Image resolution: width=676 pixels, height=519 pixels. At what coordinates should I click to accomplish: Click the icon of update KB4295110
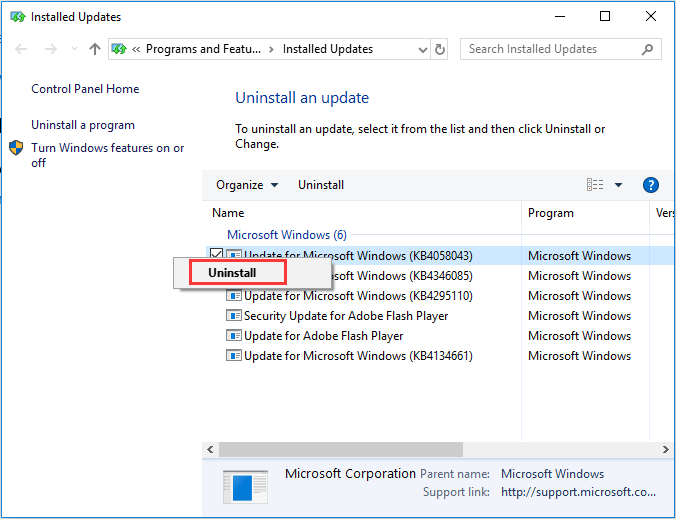(x=234, y=296)
